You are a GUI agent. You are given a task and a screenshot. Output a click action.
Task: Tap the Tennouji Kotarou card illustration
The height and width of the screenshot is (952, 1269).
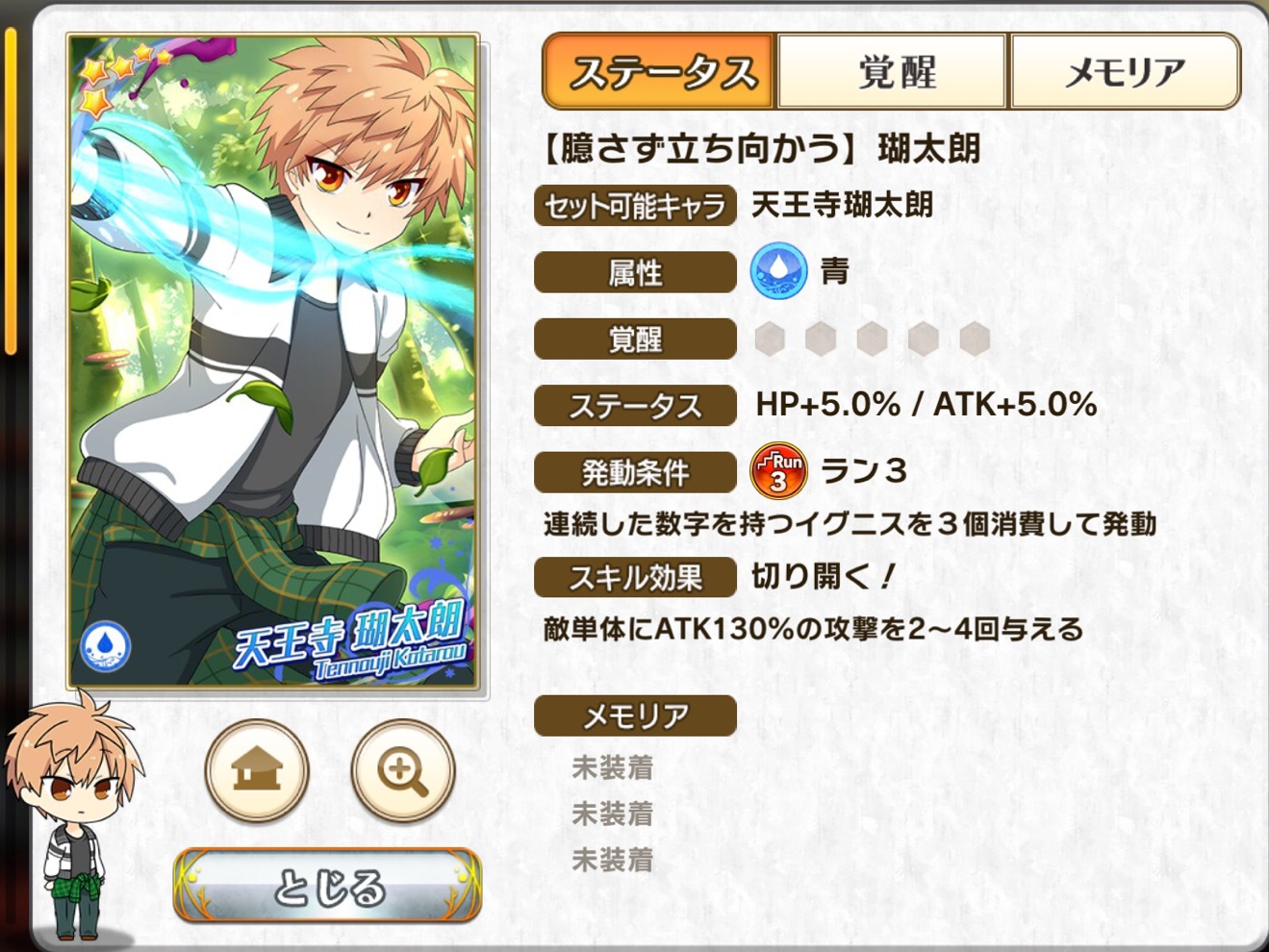coord(273,362)
